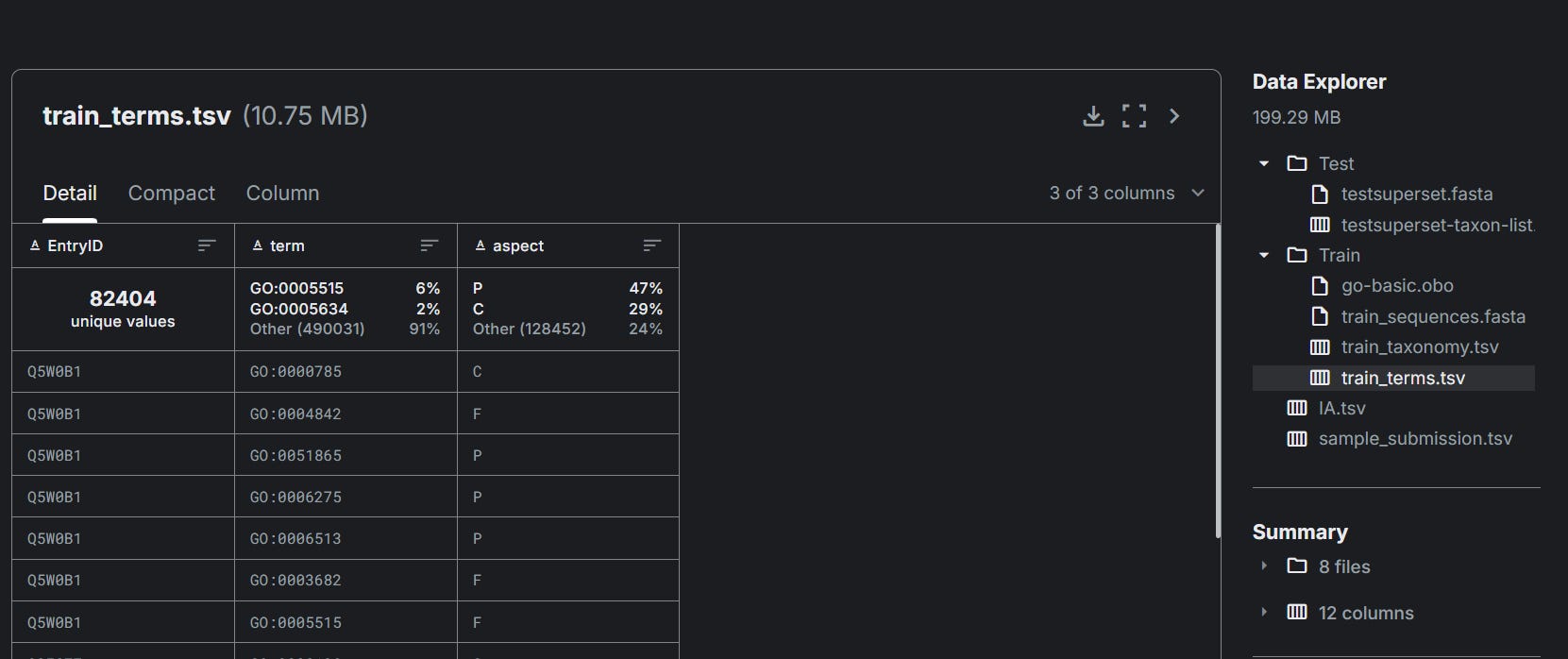The width and height of the screenshot is (1568, 659).
Task: Select the IA.tsv table file icon
Action: click(x=1297, y=408)
